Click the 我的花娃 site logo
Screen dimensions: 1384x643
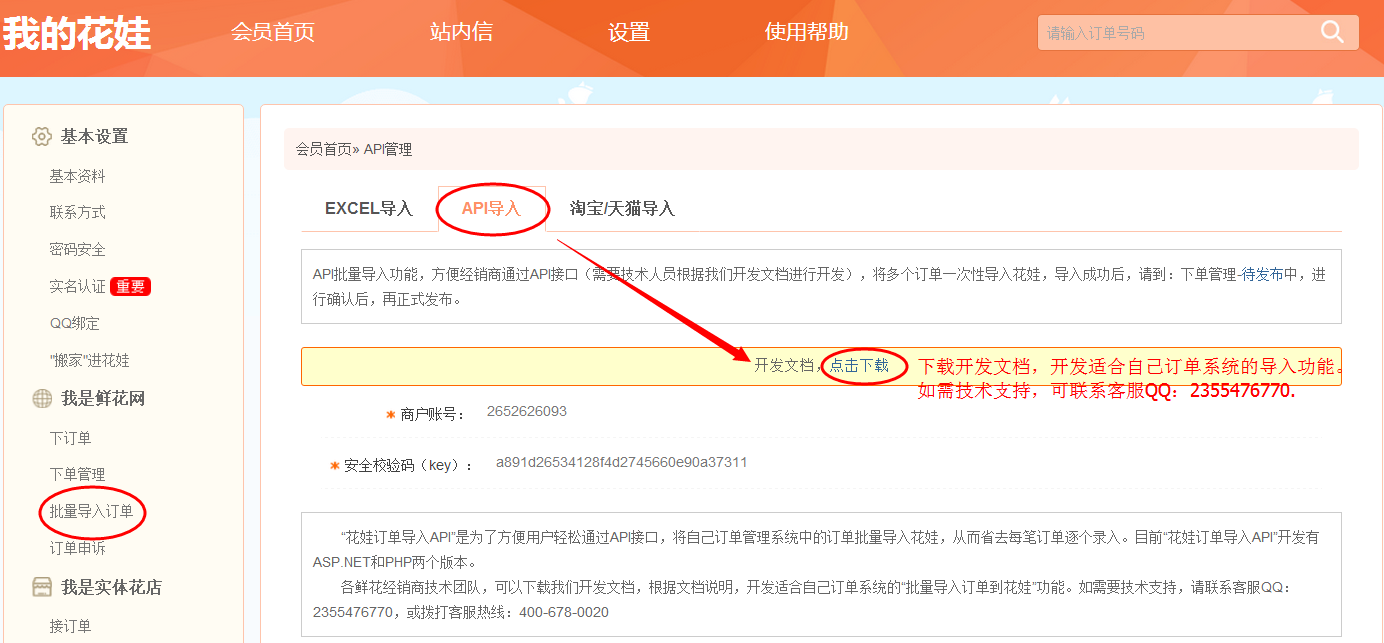(76, 33)
